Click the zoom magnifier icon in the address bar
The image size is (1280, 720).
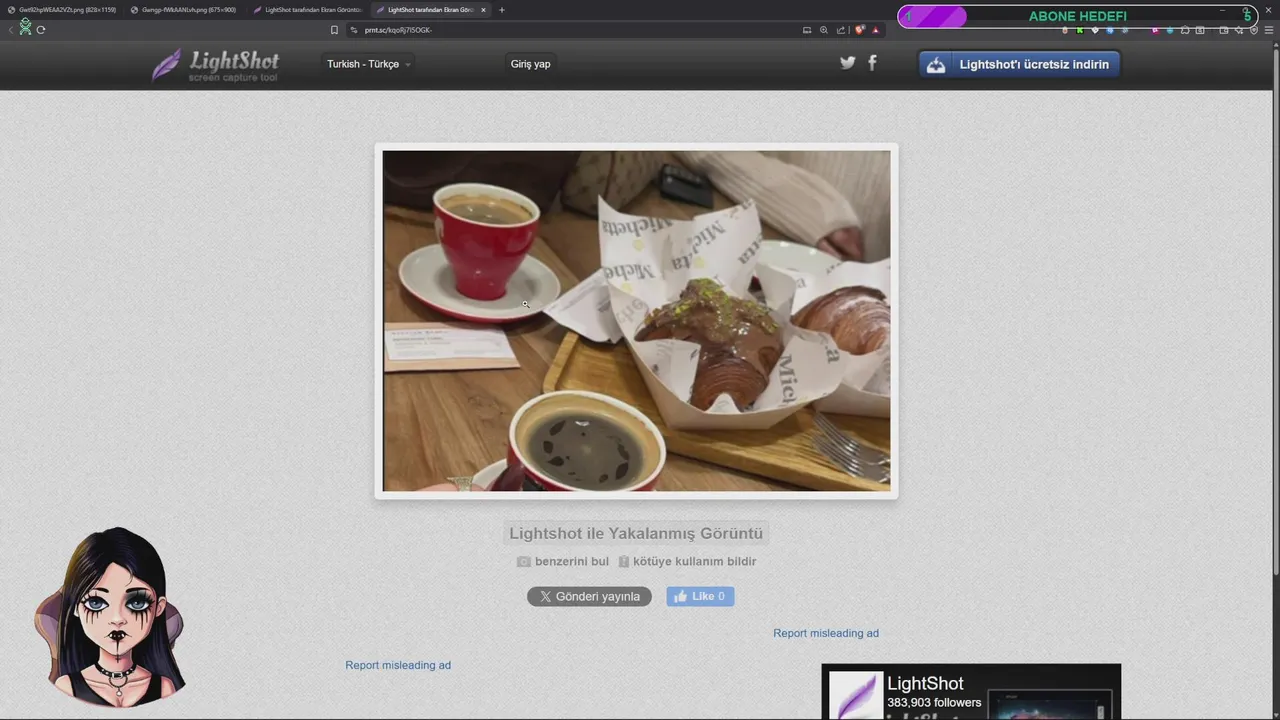coord(824,30)
